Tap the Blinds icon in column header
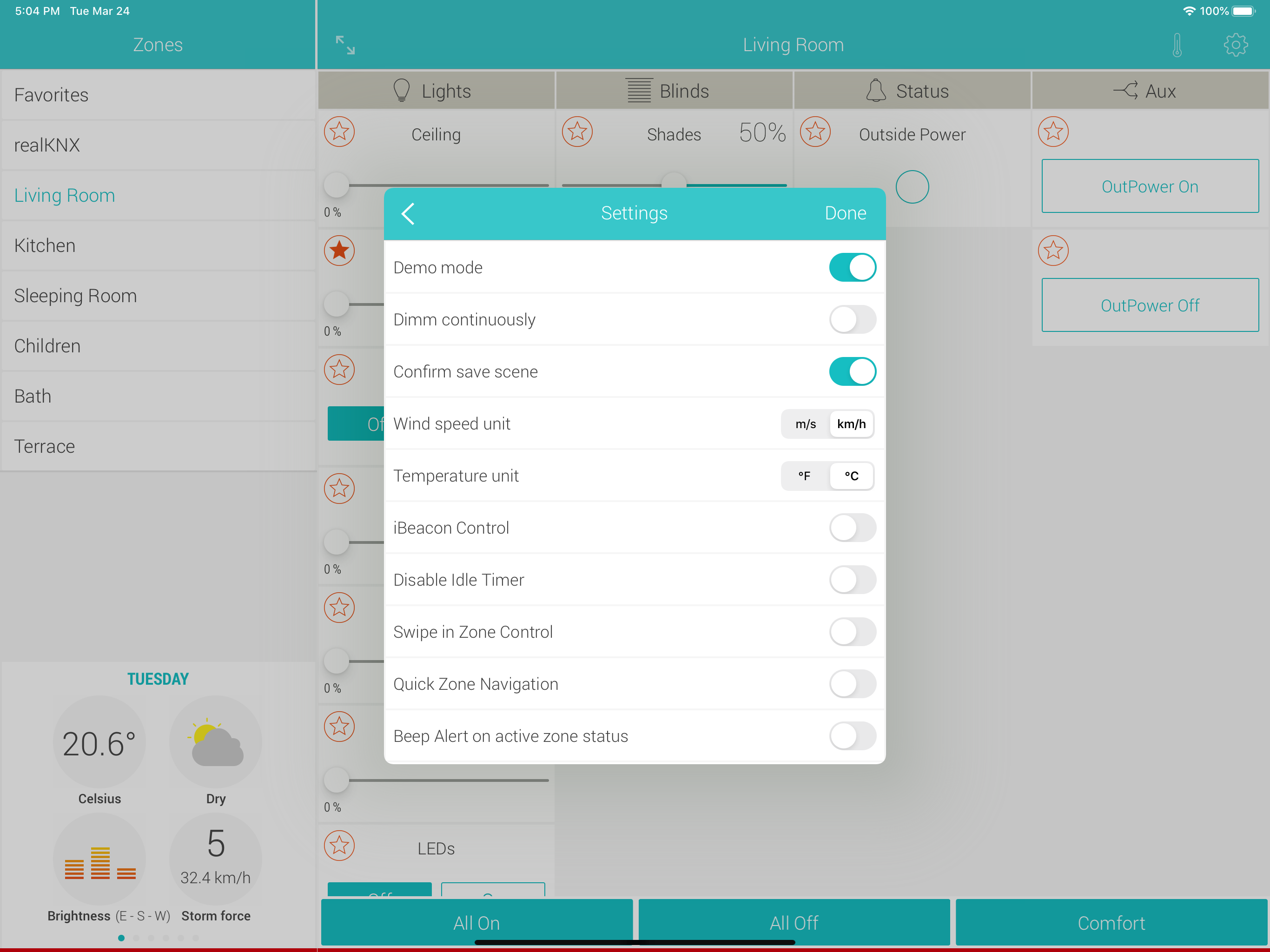Screen dimensions: 1270x952 [x=638, y=91]
